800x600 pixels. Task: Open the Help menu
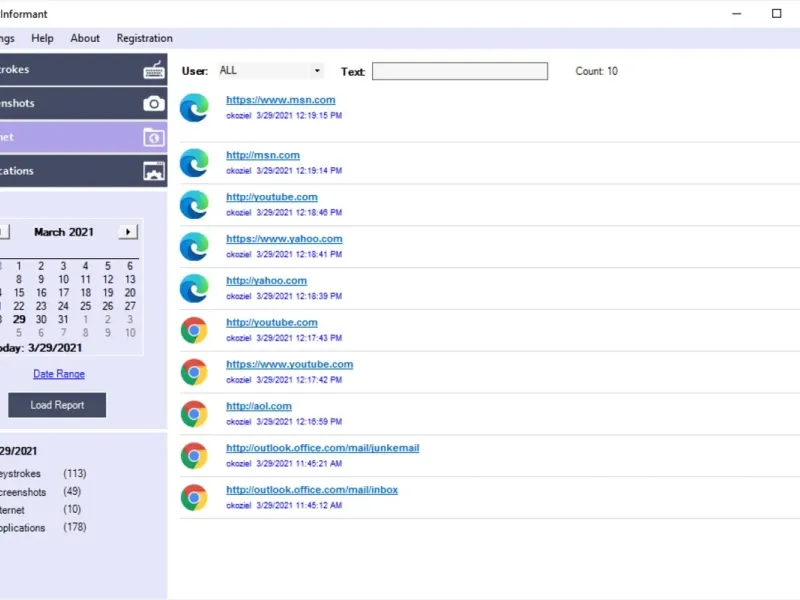click(x=42, y=38)
